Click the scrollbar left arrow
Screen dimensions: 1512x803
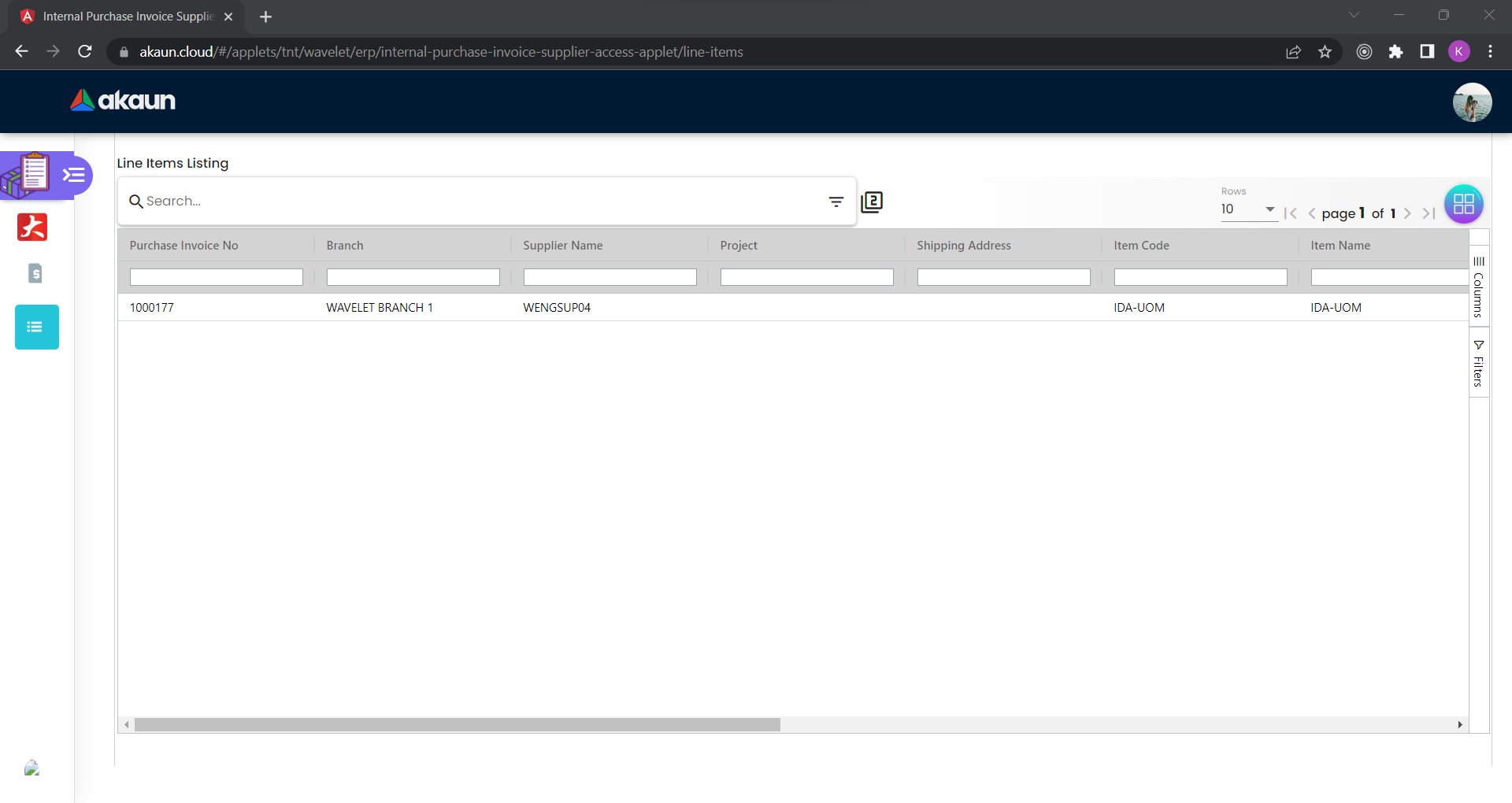(126, 725)
